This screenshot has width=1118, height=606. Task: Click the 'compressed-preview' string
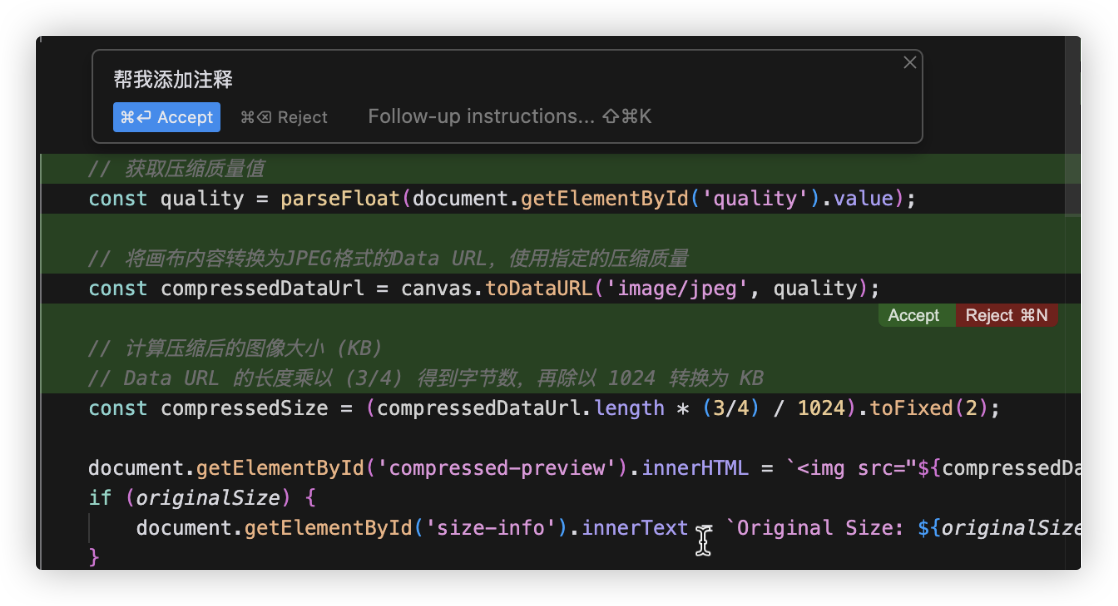pyautogui.click(x=514, y=468)
